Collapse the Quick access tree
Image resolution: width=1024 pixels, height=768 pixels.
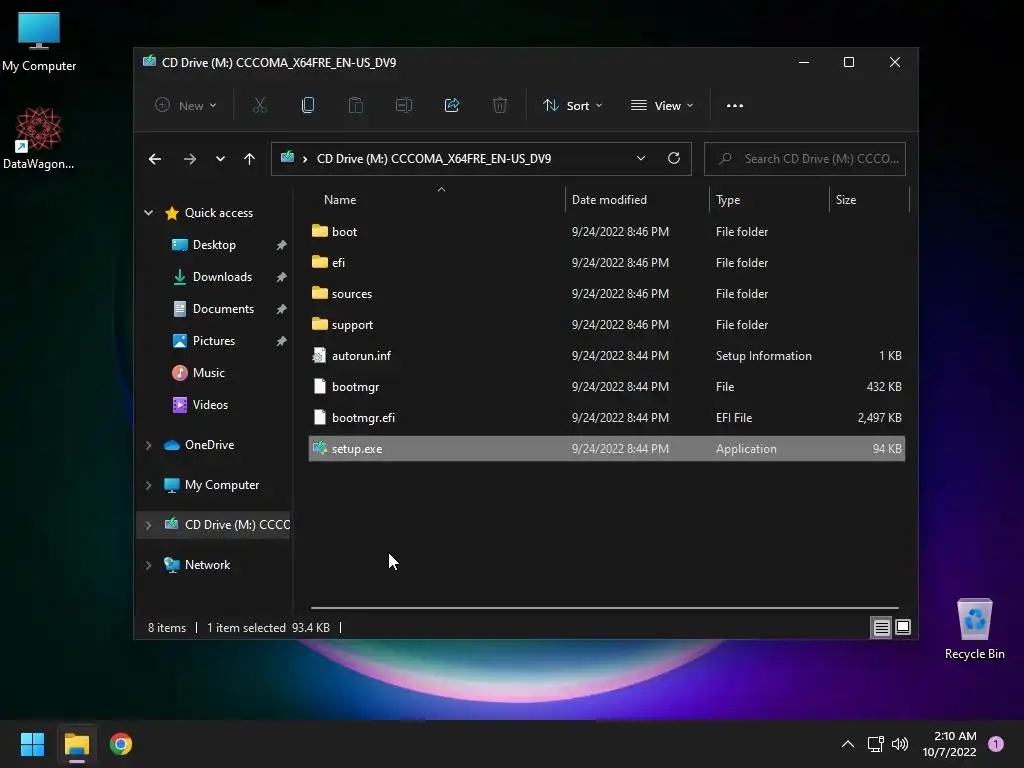[148, 213]
